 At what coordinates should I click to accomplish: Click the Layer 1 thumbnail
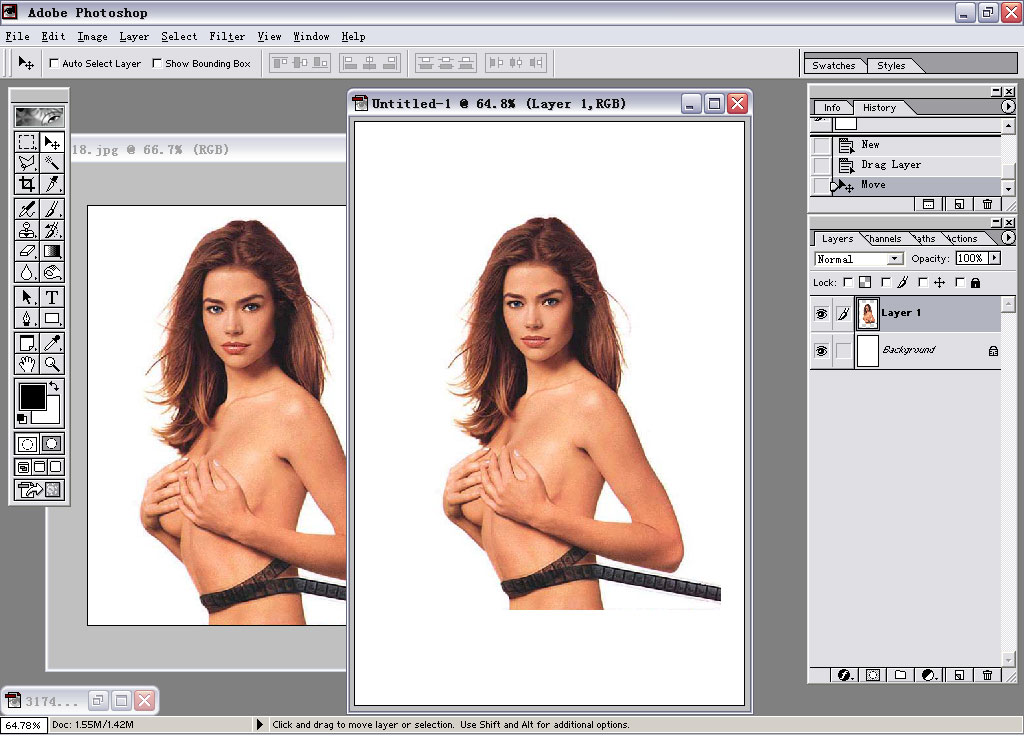click(x=867, y=313)
